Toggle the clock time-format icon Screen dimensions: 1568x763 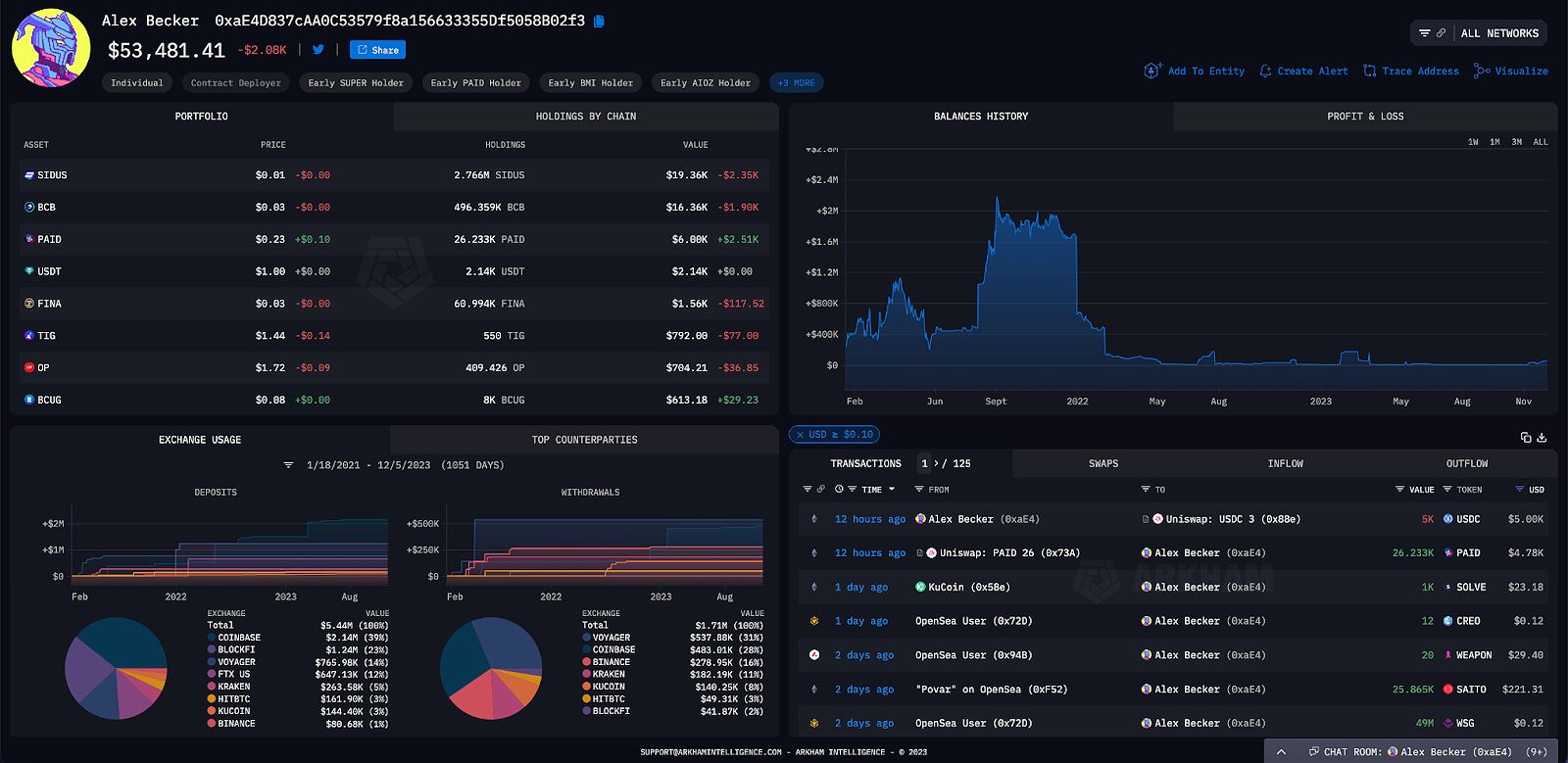point(839,489)
